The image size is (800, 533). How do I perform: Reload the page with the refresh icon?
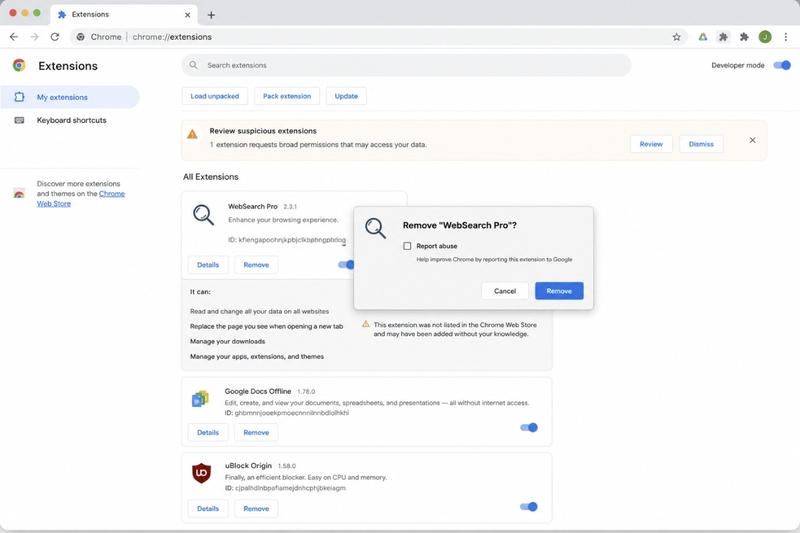[x=55, y=37]
